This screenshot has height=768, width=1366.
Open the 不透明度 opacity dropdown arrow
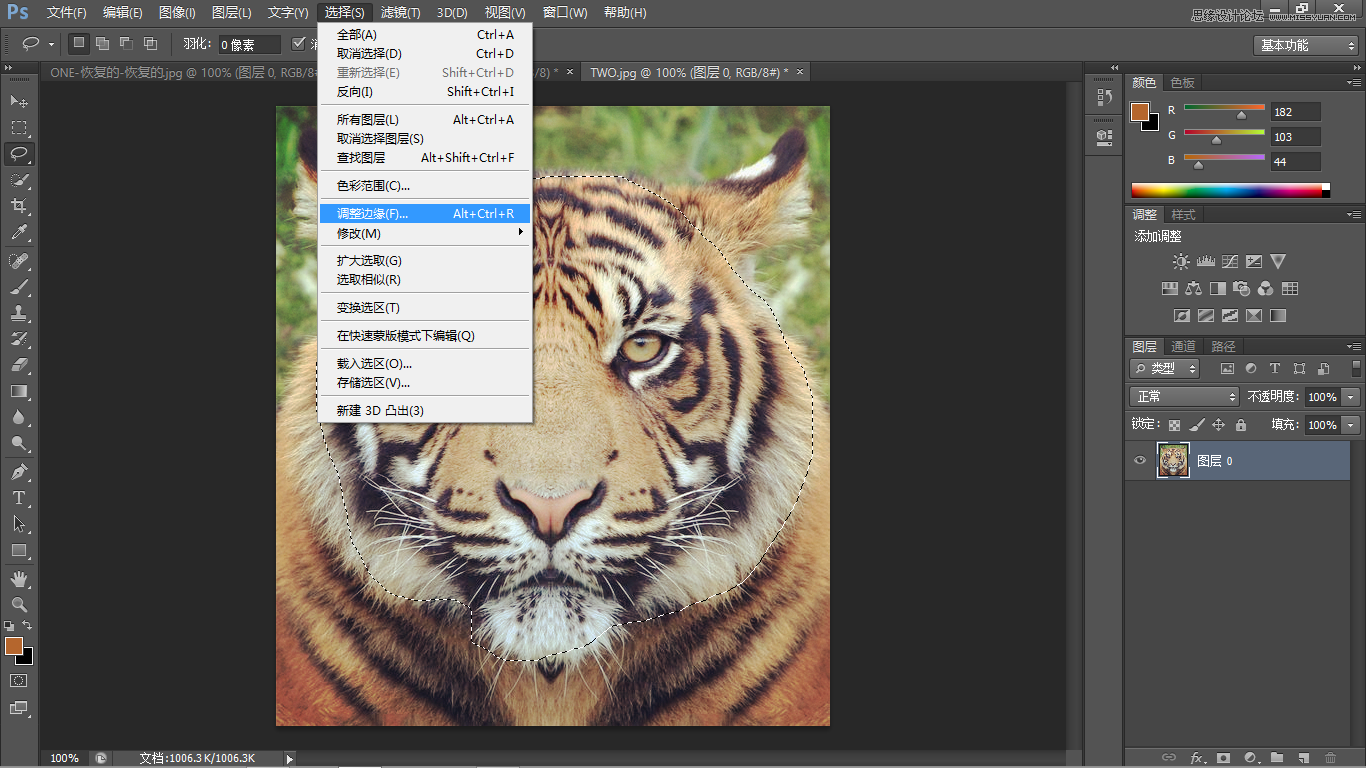click(1351, 397)
